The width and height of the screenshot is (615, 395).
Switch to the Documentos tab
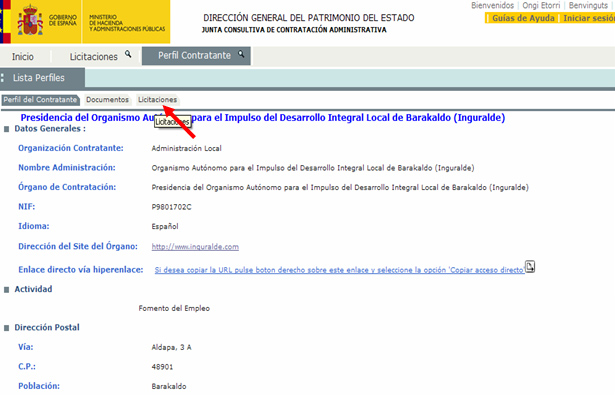107,100
